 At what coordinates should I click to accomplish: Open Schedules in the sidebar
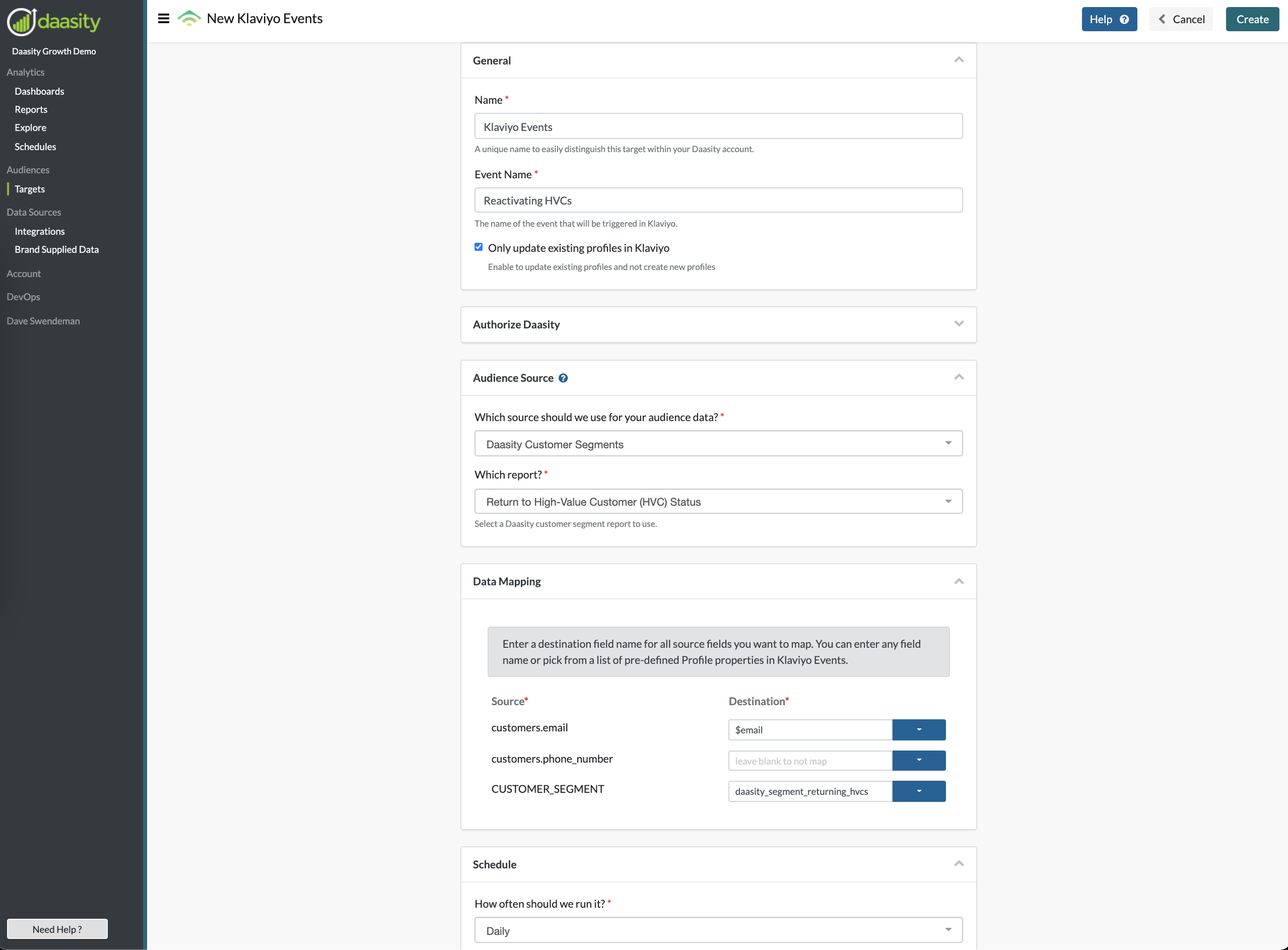tap(35, 147)
